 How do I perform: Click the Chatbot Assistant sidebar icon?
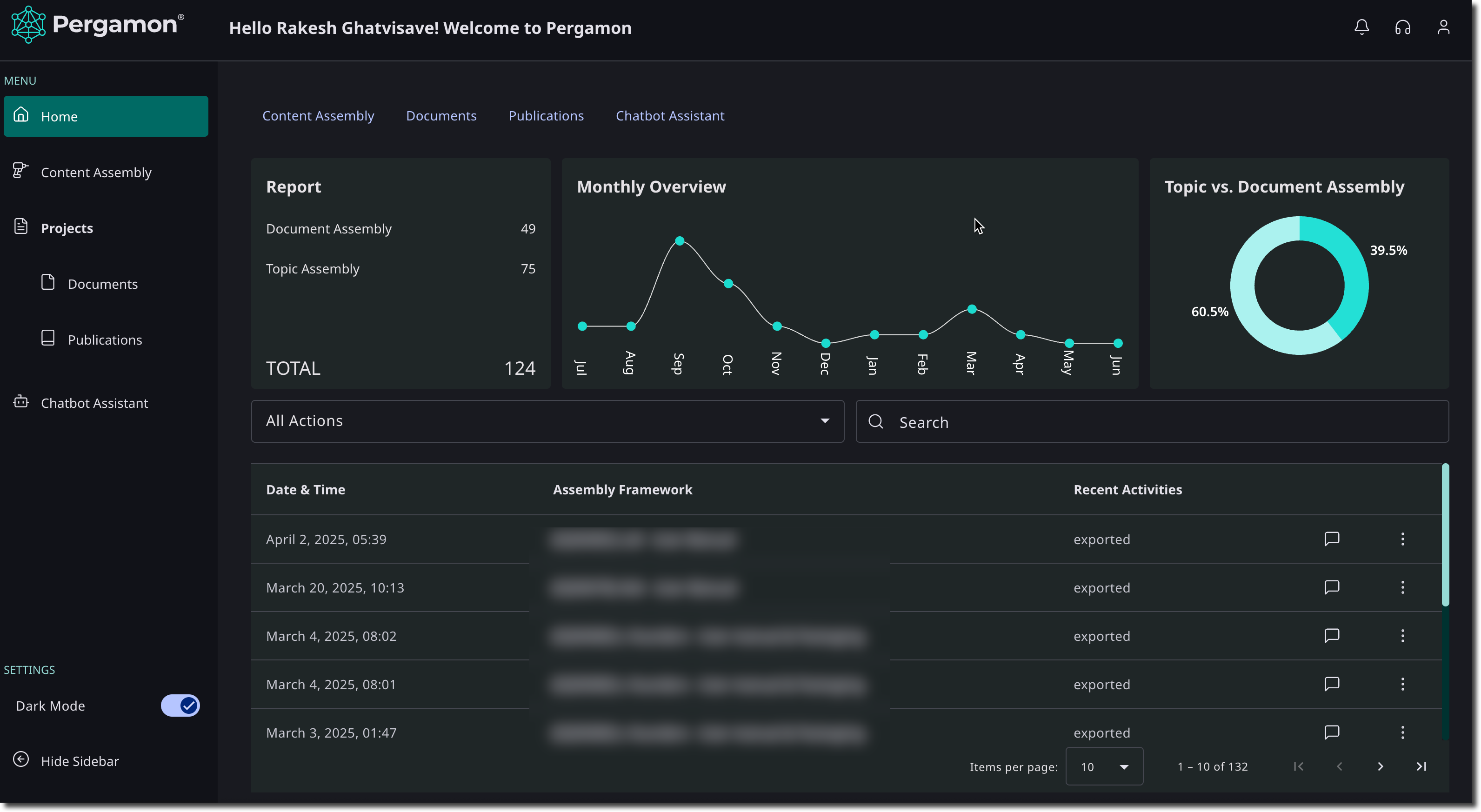[21, 402]
